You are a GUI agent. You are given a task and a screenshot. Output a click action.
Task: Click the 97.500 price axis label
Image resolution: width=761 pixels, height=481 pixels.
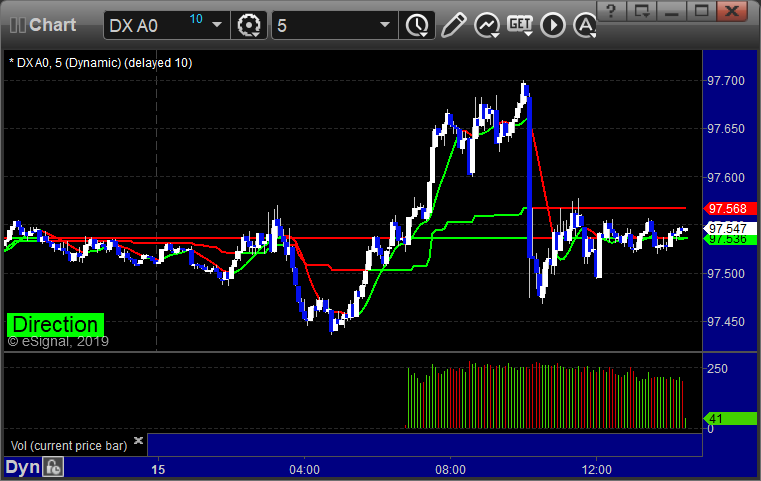(726, 274)
